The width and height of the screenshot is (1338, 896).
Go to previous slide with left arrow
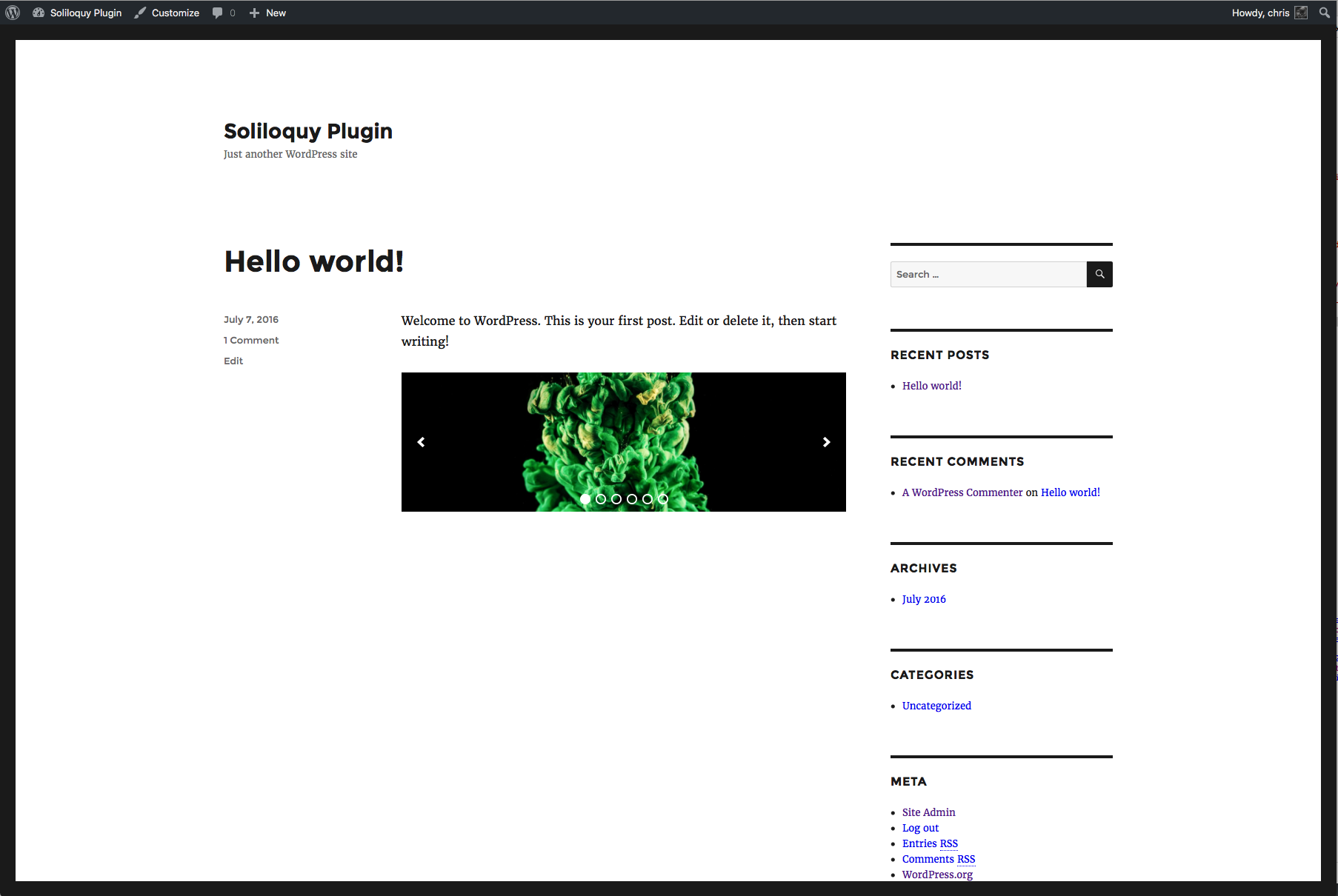[x=421, y=442]
